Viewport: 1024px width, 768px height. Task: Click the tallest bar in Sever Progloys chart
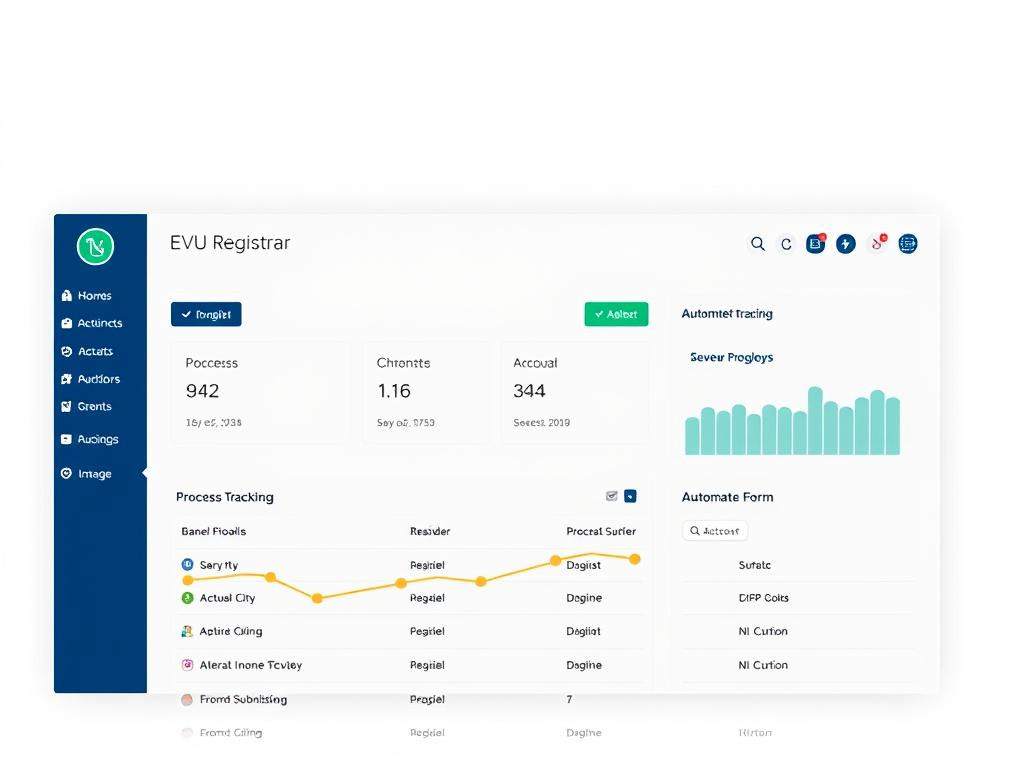coord(815,421)
